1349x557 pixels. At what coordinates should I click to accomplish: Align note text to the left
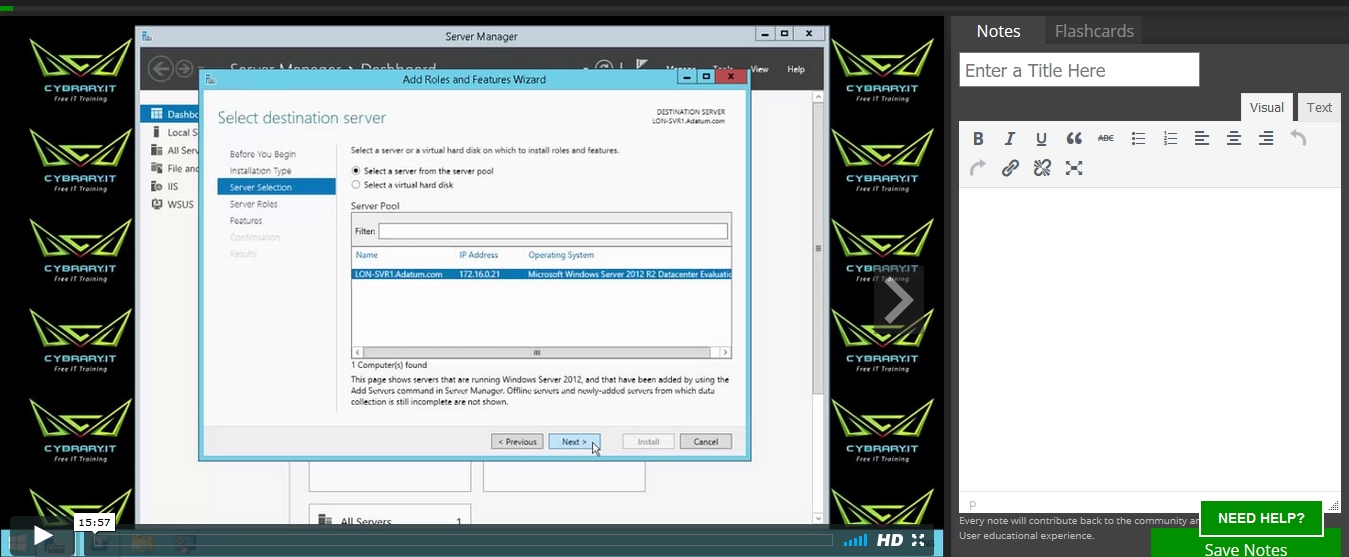(1202, 139)
